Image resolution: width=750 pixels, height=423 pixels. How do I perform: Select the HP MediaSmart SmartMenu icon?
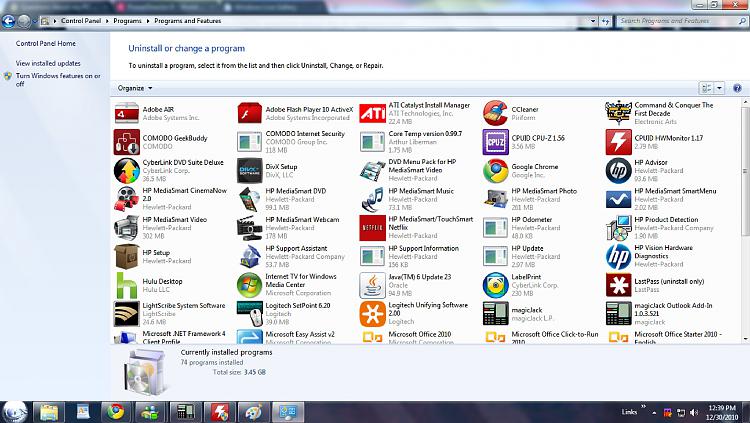618,199
